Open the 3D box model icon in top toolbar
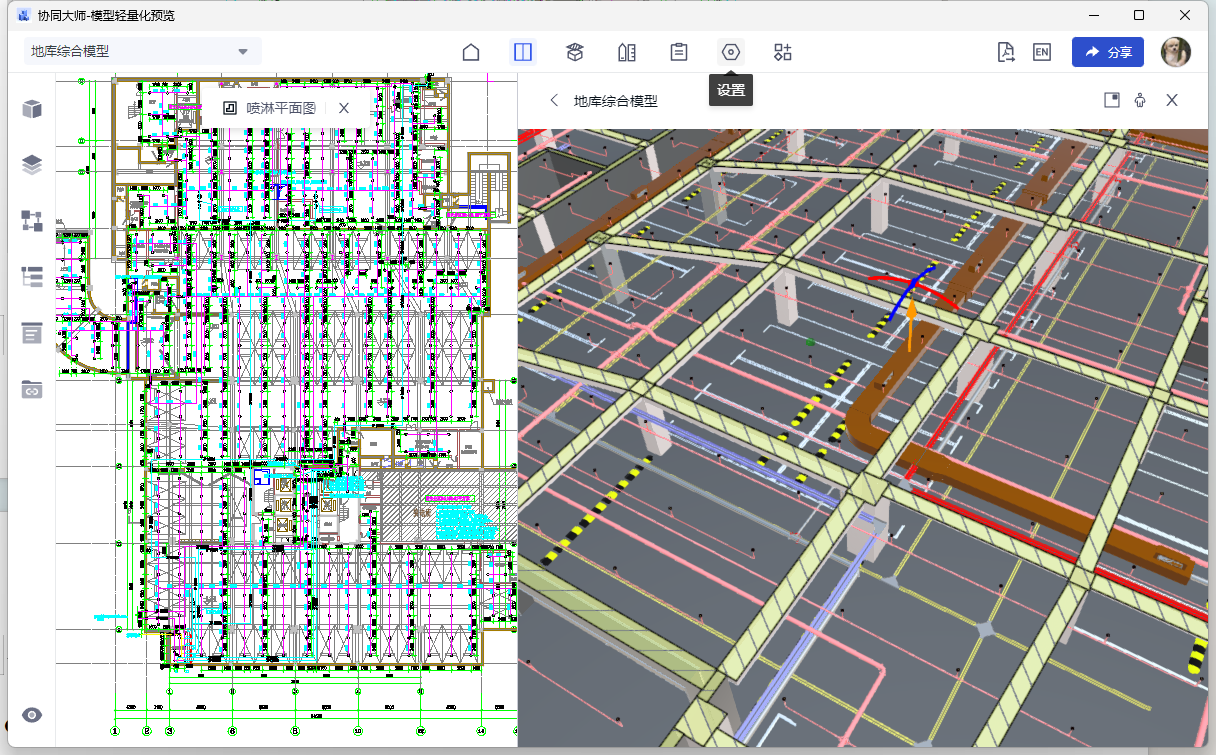Image resolution: width=1216 pixels, height=755 pixels. click(x=575, y=52)
